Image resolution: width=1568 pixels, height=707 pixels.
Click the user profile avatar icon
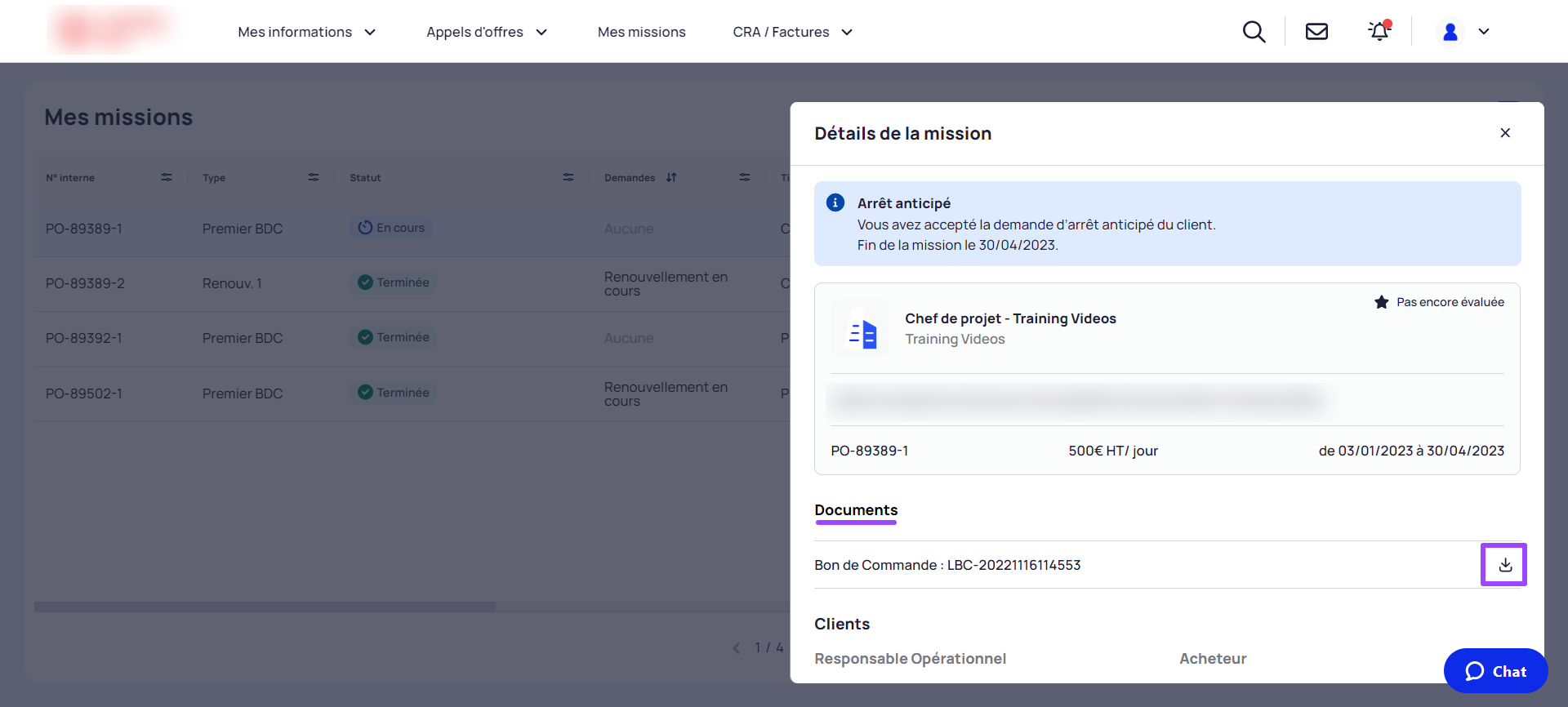tap(1450, 32)
